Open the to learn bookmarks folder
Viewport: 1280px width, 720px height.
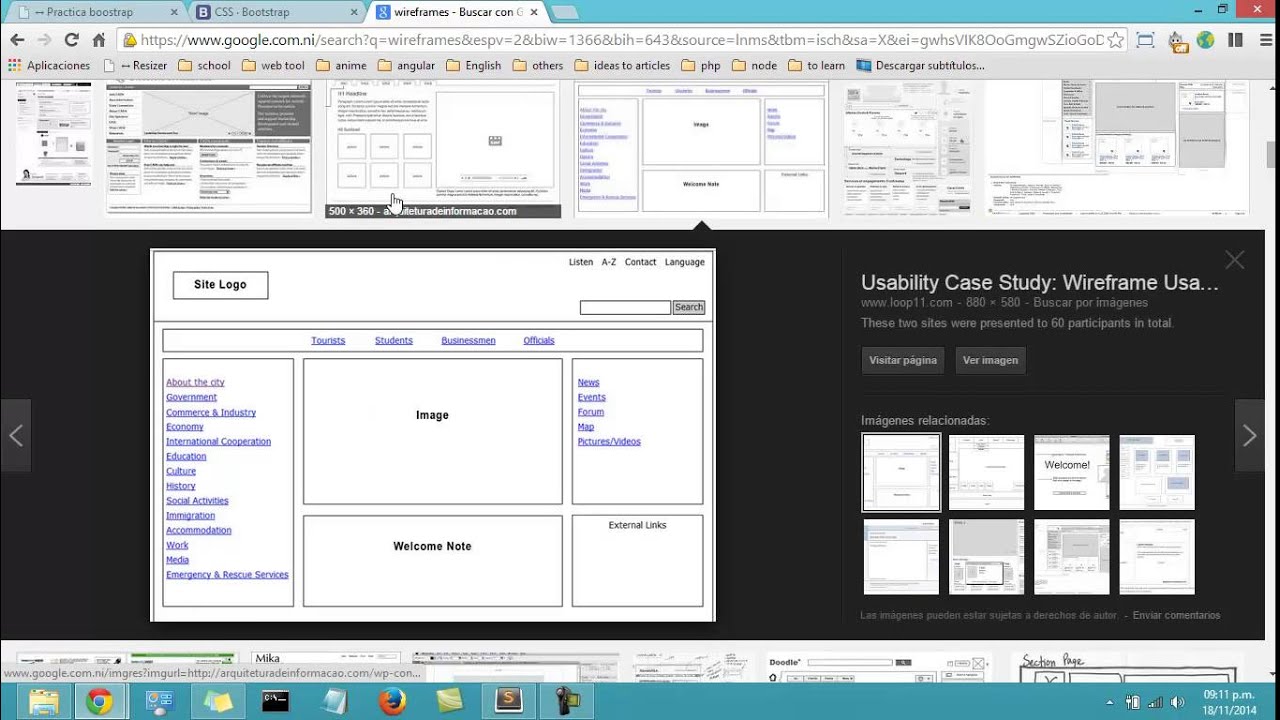click(x=816, y=65)
